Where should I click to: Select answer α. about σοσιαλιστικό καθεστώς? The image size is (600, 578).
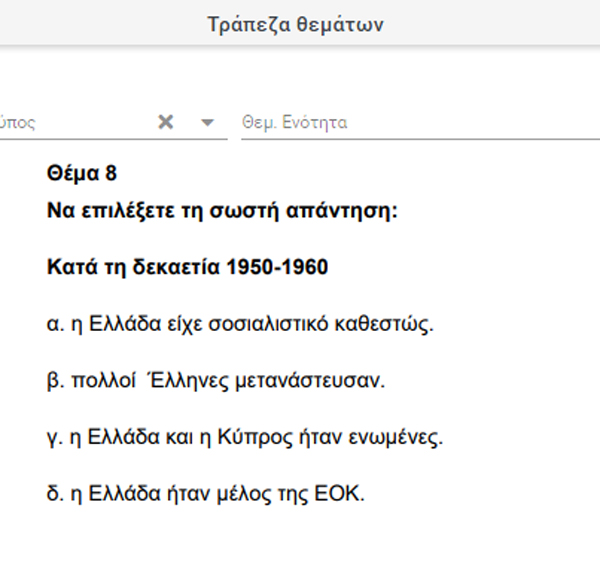pos(240,324)
